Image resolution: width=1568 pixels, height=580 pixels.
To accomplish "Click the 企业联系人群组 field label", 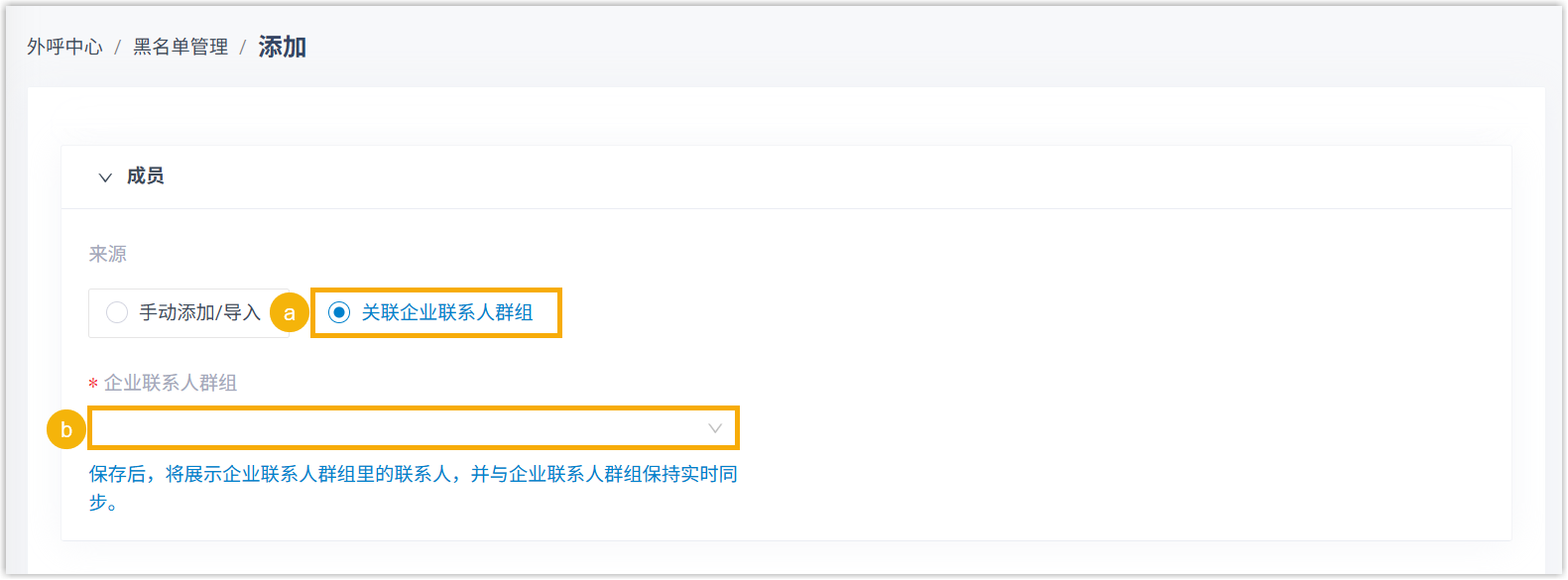I will pyautogui.click(x=171, y=383).
